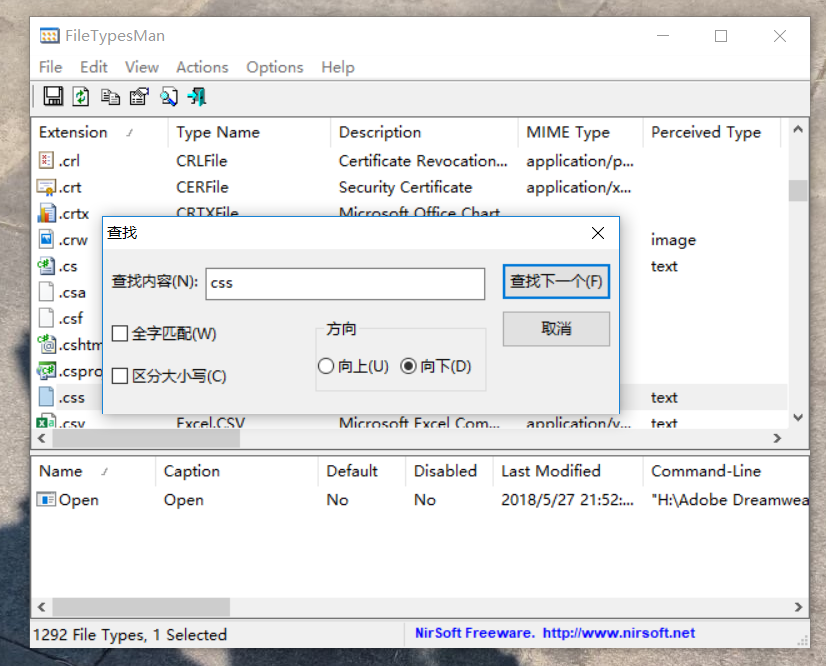Image resolution: width=826 pixels, height=666 pixels.
Task: Click the 查找下一个(F) button
Action: [556, 281]
